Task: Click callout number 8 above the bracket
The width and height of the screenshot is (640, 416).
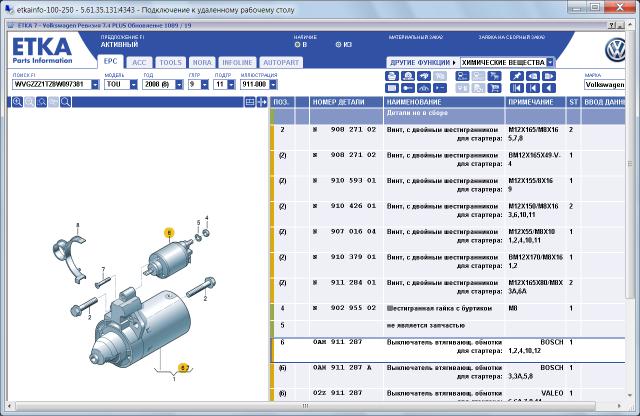Action: 78,225
